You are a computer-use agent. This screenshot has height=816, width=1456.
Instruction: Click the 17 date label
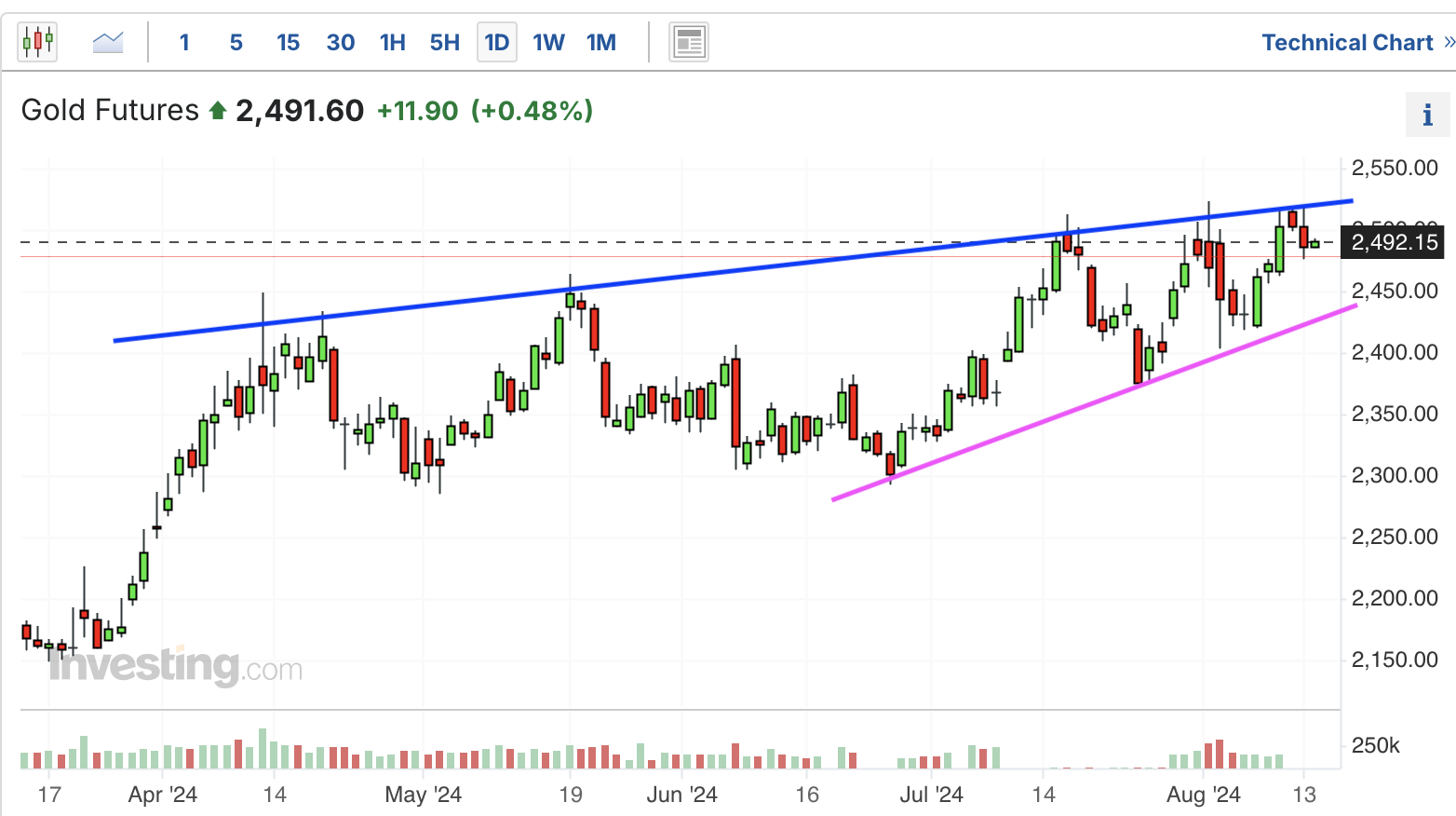[x=49, y=795]
